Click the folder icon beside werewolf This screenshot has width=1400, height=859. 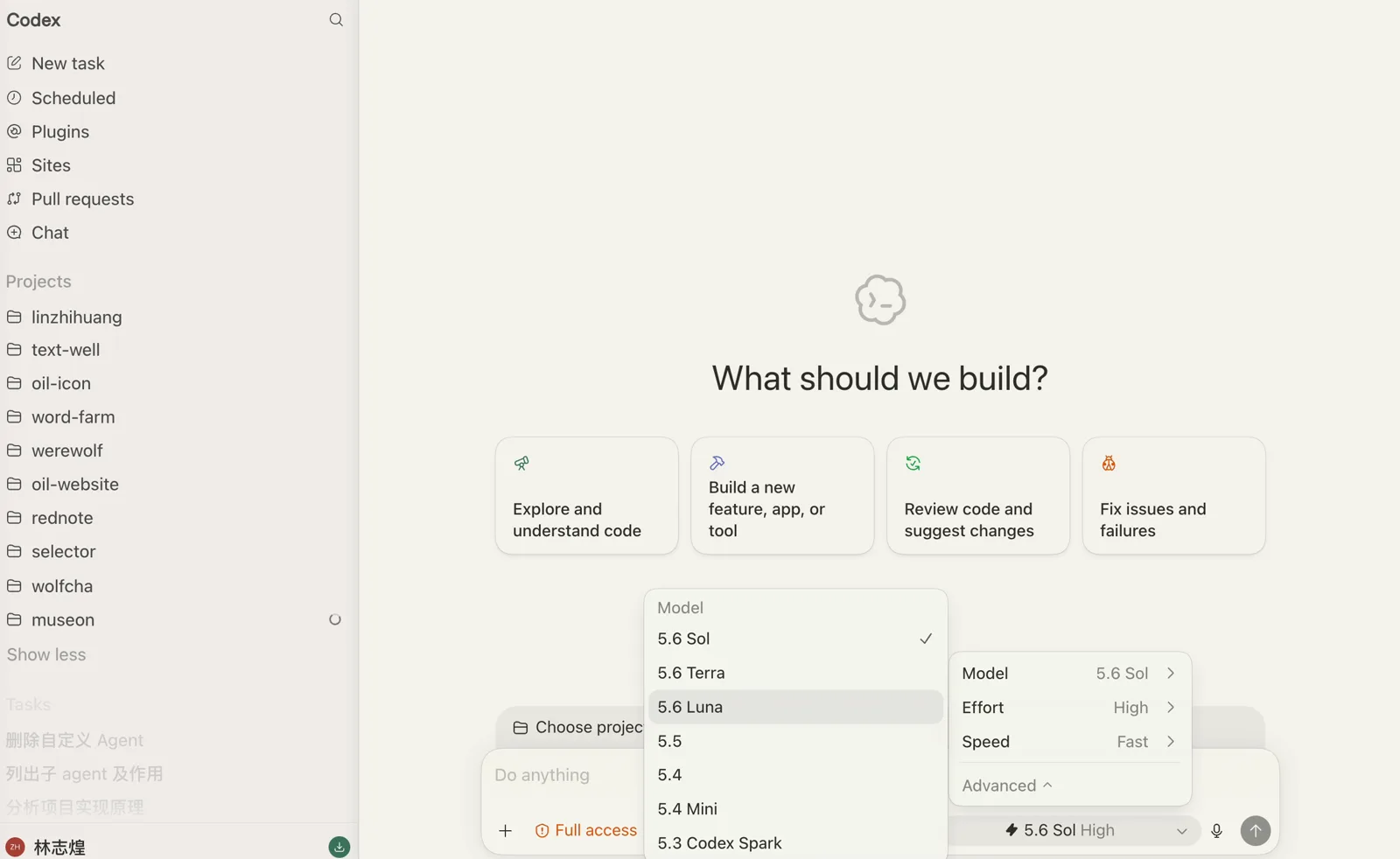pyautogui.click(x=14, y=450)
